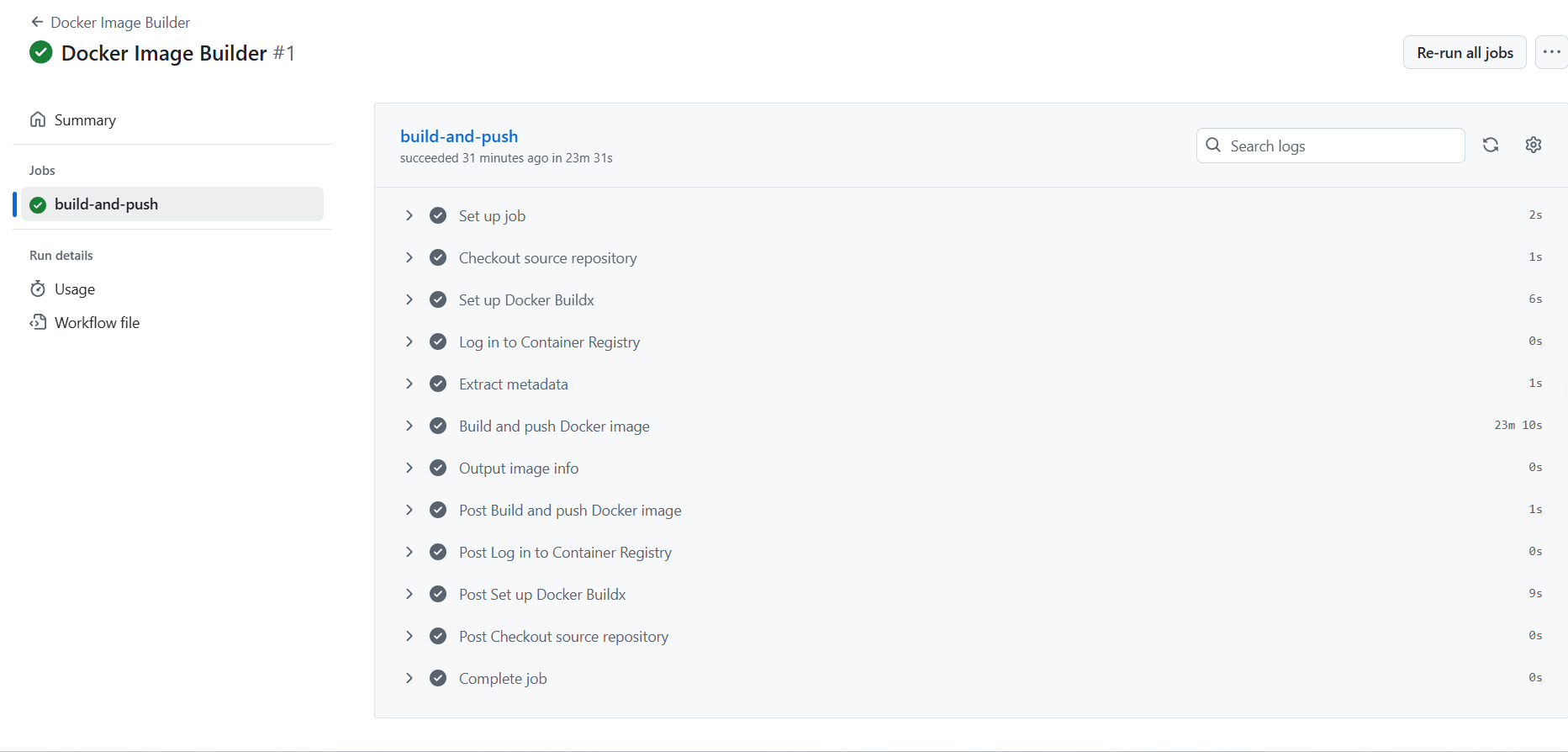
Task: Open the three-dot more options menu
Action: 1551,52
